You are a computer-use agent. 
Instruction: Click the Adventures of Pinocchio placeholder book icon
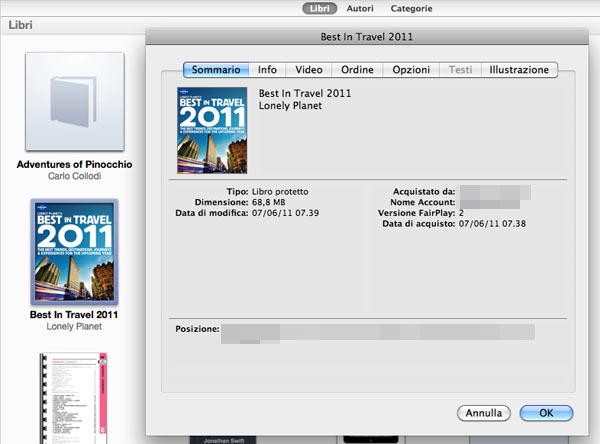(x=75, y=103)
